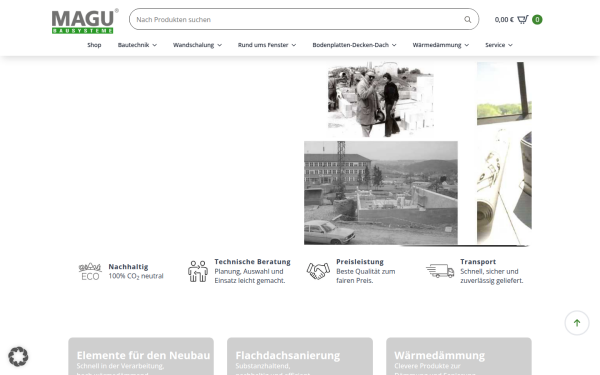This screenshot has height=375, width=600.
Task: Click the 0,00 € cart total
Action: click(x=504, y=20)
